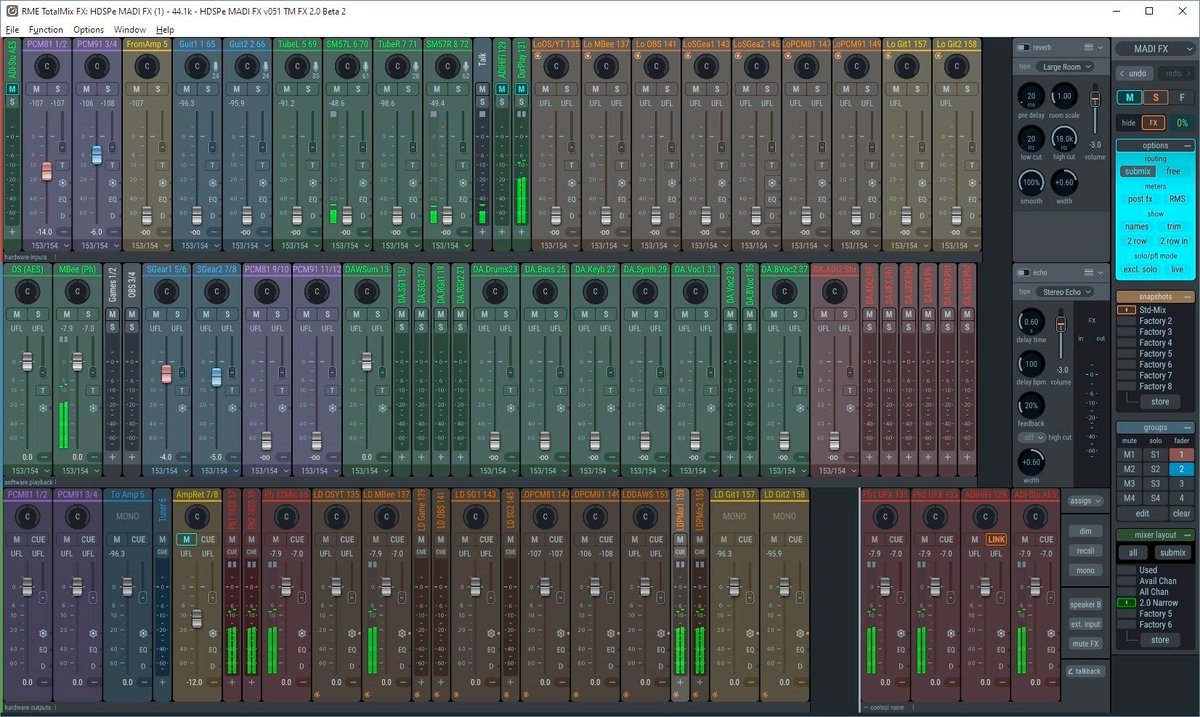This screenshot has height=717, width=1200.
Task: Open the Help menu
Action: coord(165,30)
